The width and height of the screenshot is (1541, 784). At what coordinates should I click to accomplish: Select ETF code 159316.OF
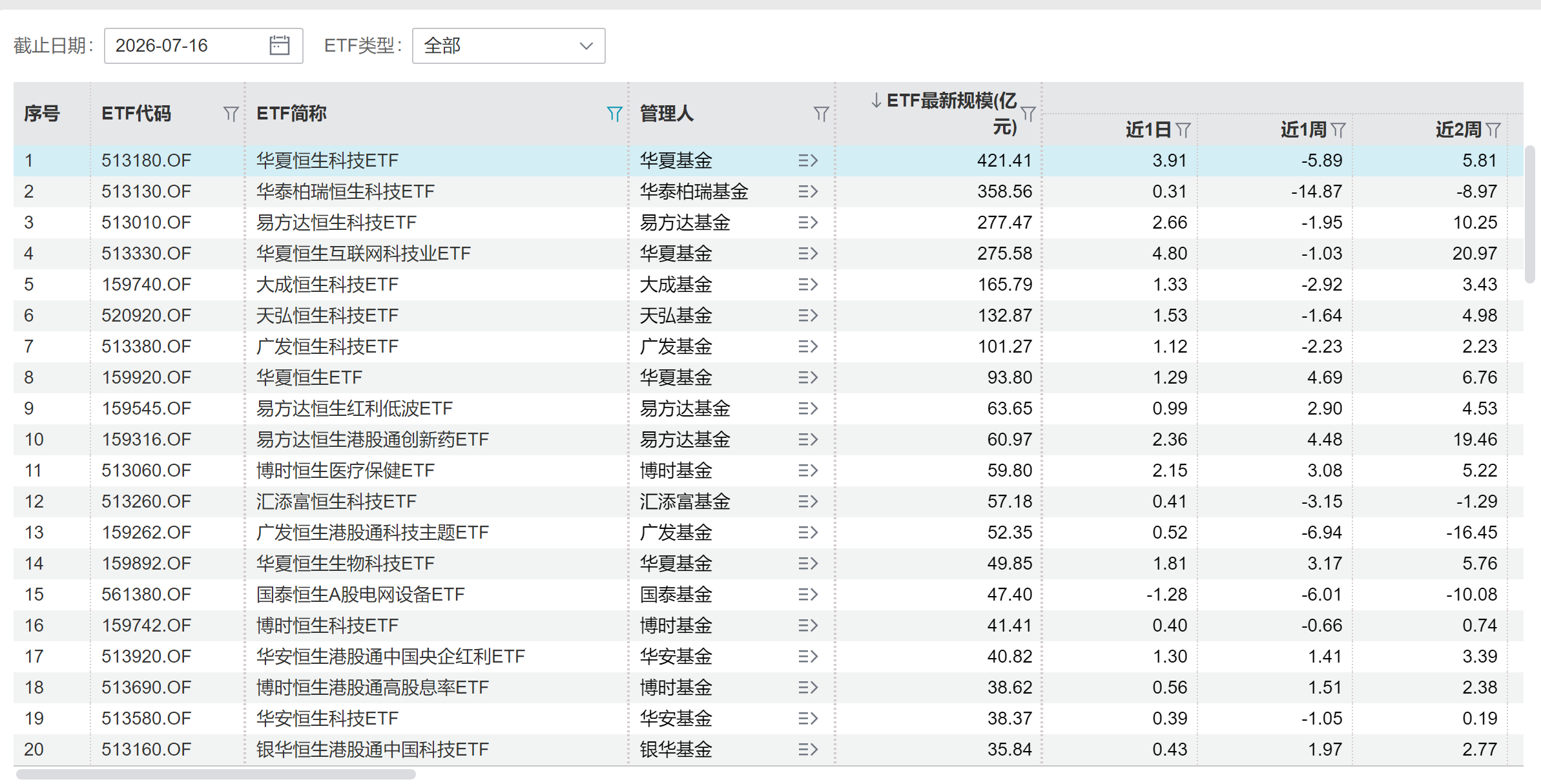tap(147, 439)
